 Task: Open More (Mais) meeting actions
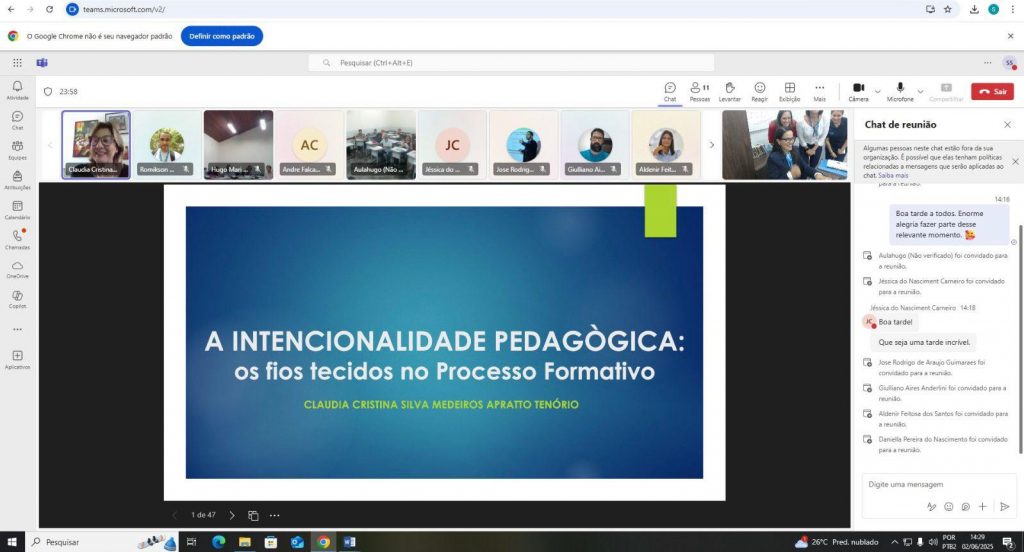(x=820, y=91)
